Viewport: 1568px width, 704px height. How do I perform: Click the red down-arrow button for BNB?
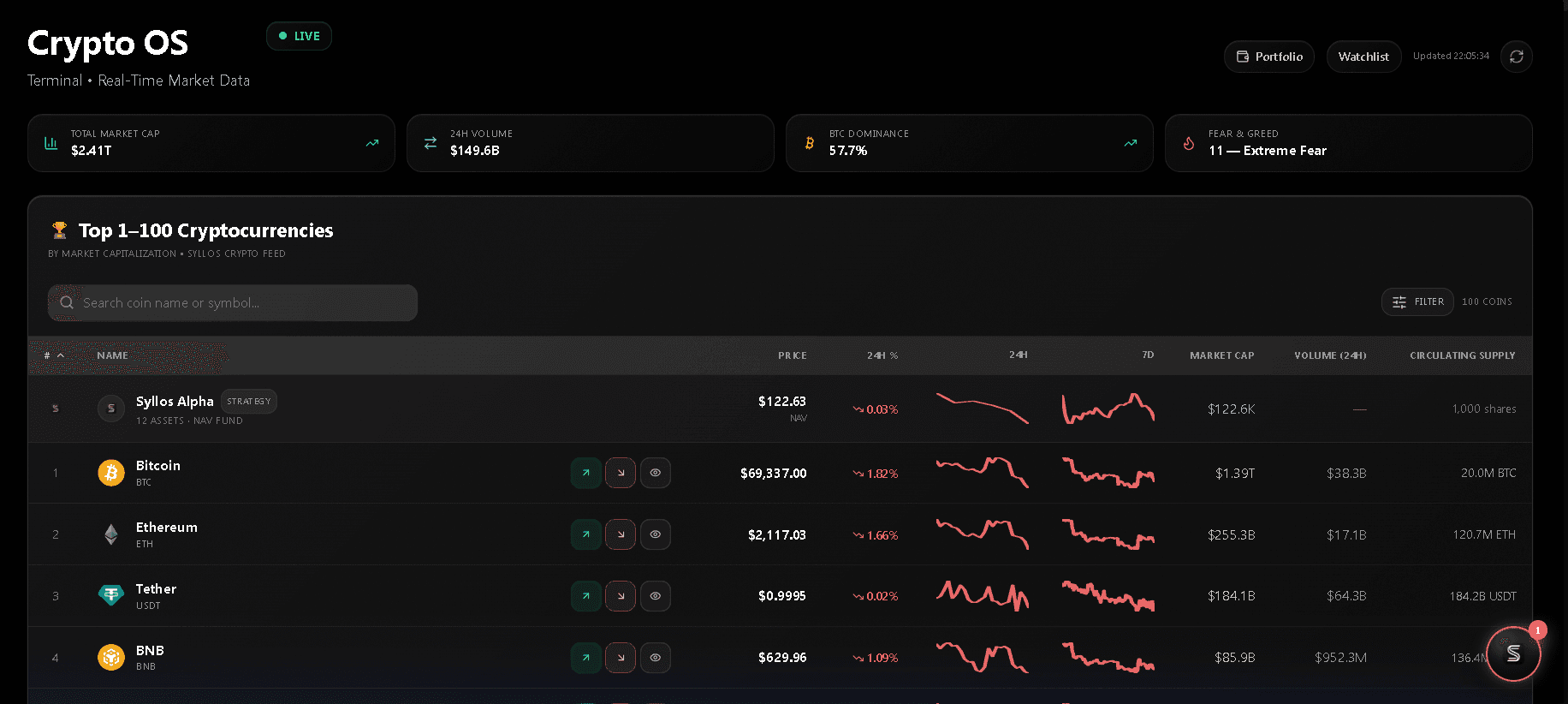click(621, 658)
